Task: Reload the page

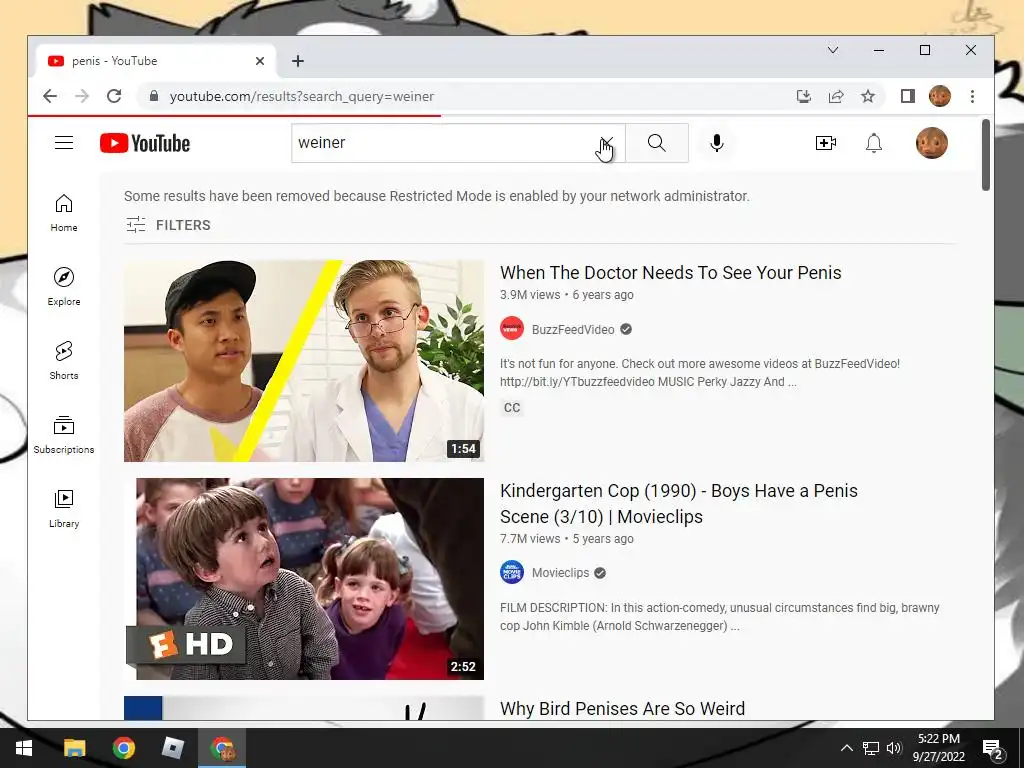Action: (x=114, y=97)
